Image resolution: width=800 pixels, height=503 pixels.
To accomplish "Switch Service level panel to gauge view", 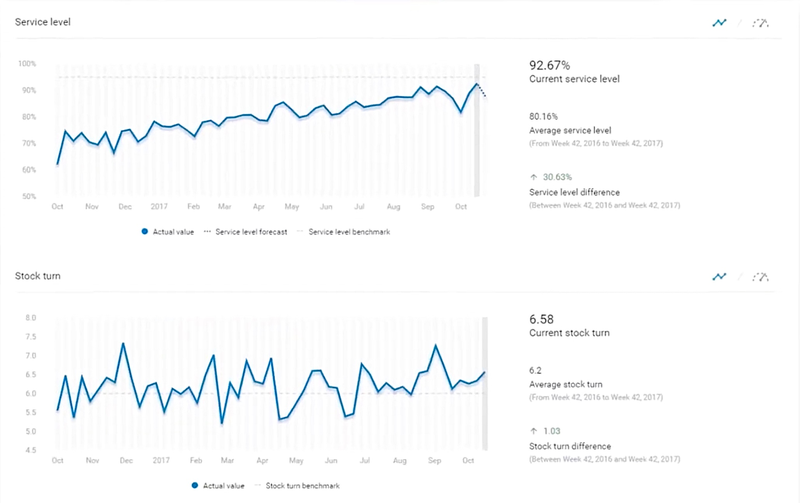I will coord(762,23).
